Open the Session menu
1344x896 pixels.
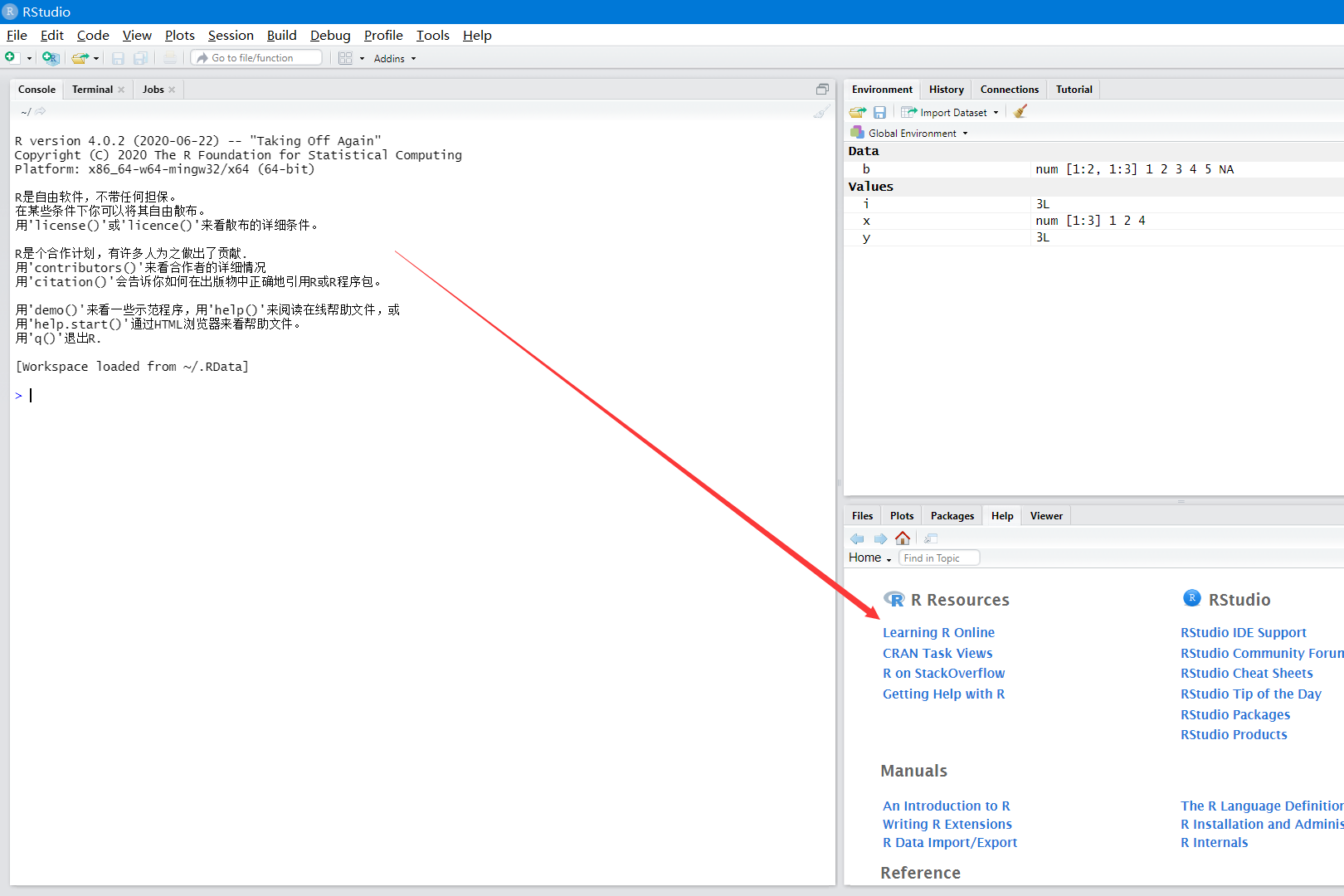pos(231,35)
